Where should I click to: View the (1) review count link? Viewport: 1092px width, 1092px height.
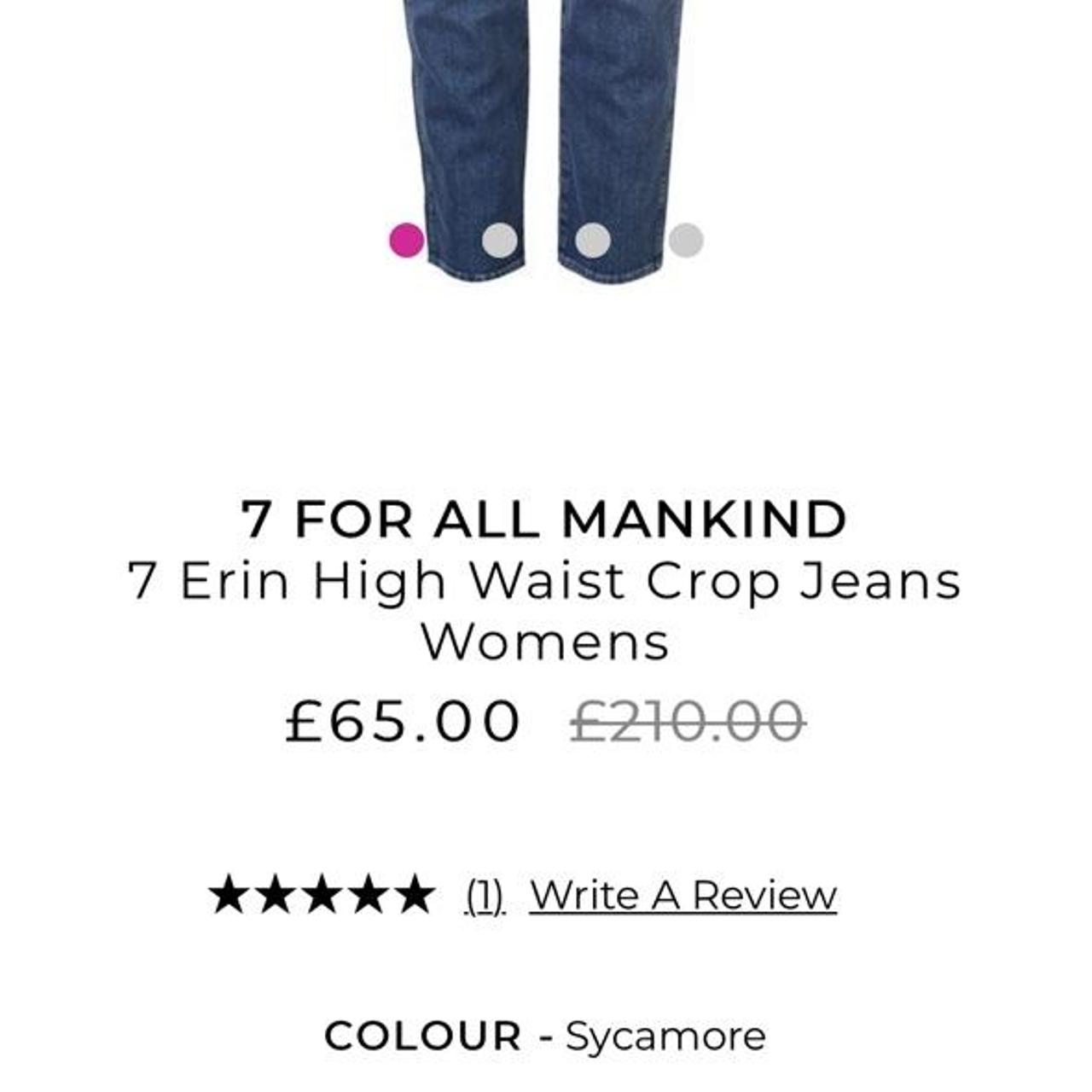[x=485, y=897]
